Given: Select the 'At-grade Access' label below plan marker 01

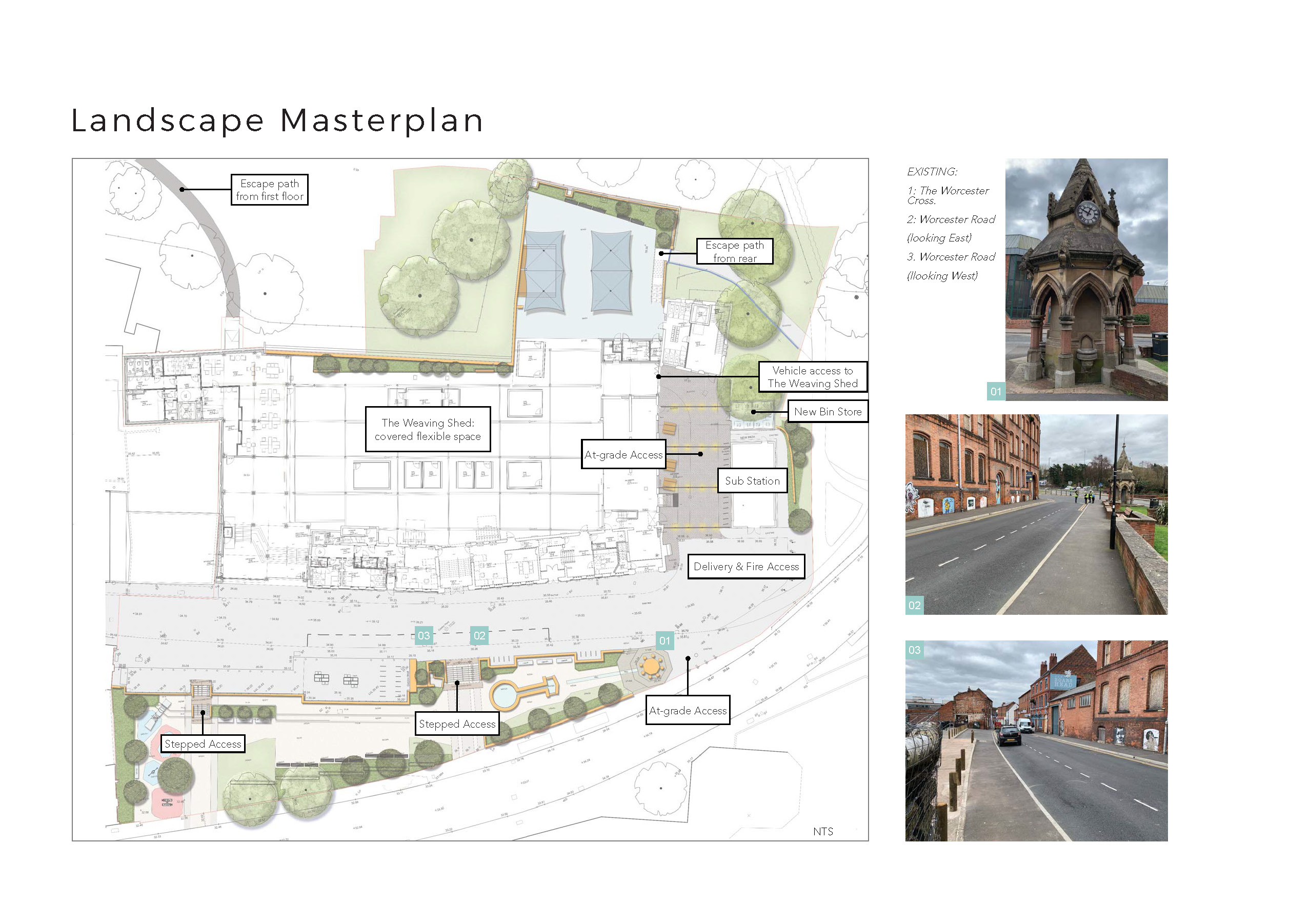Looking at the screenshot, I should [688, 710].
